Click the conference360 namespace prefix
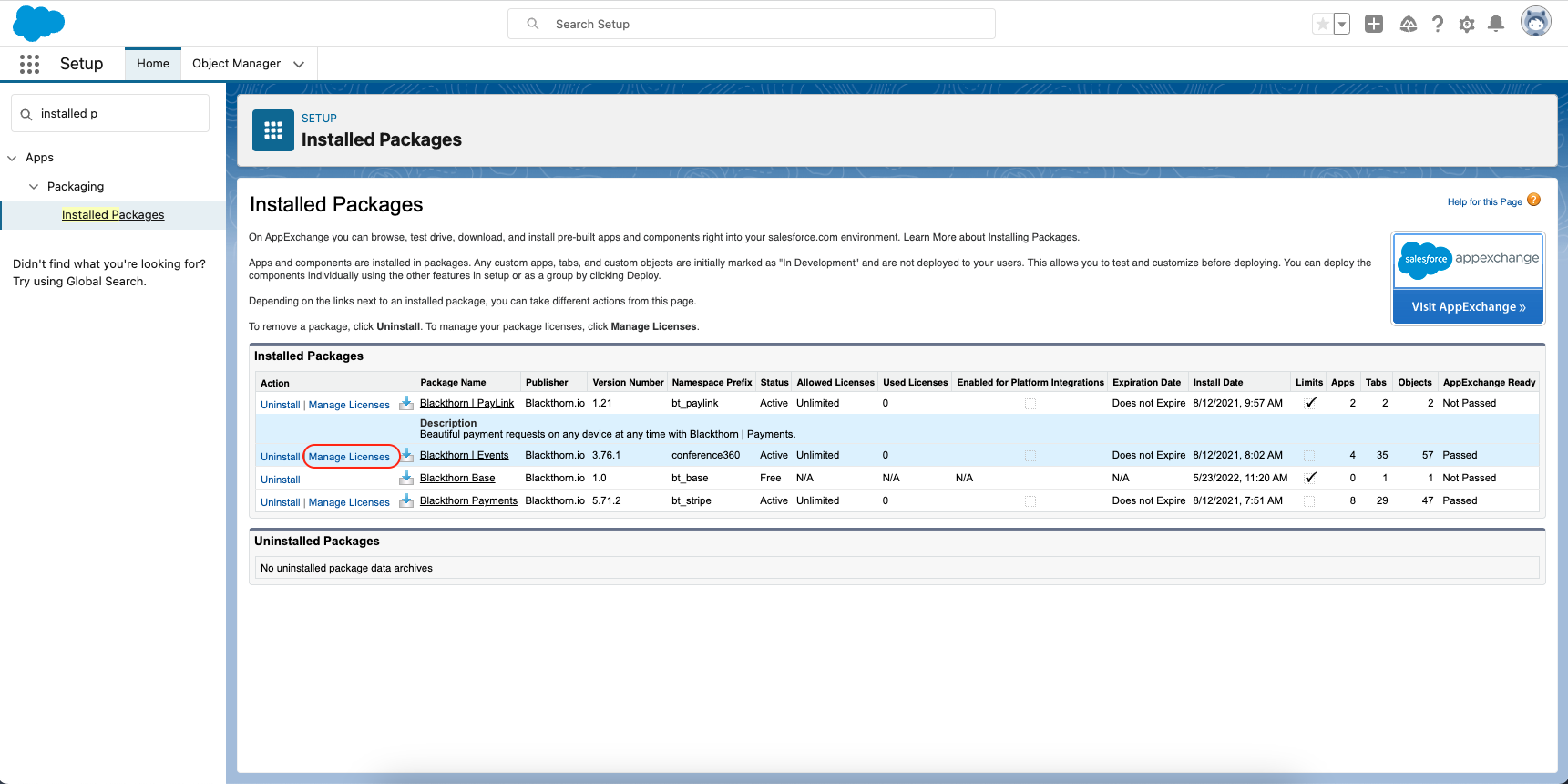Viewport: 1568px width, 784px height. 706,455
